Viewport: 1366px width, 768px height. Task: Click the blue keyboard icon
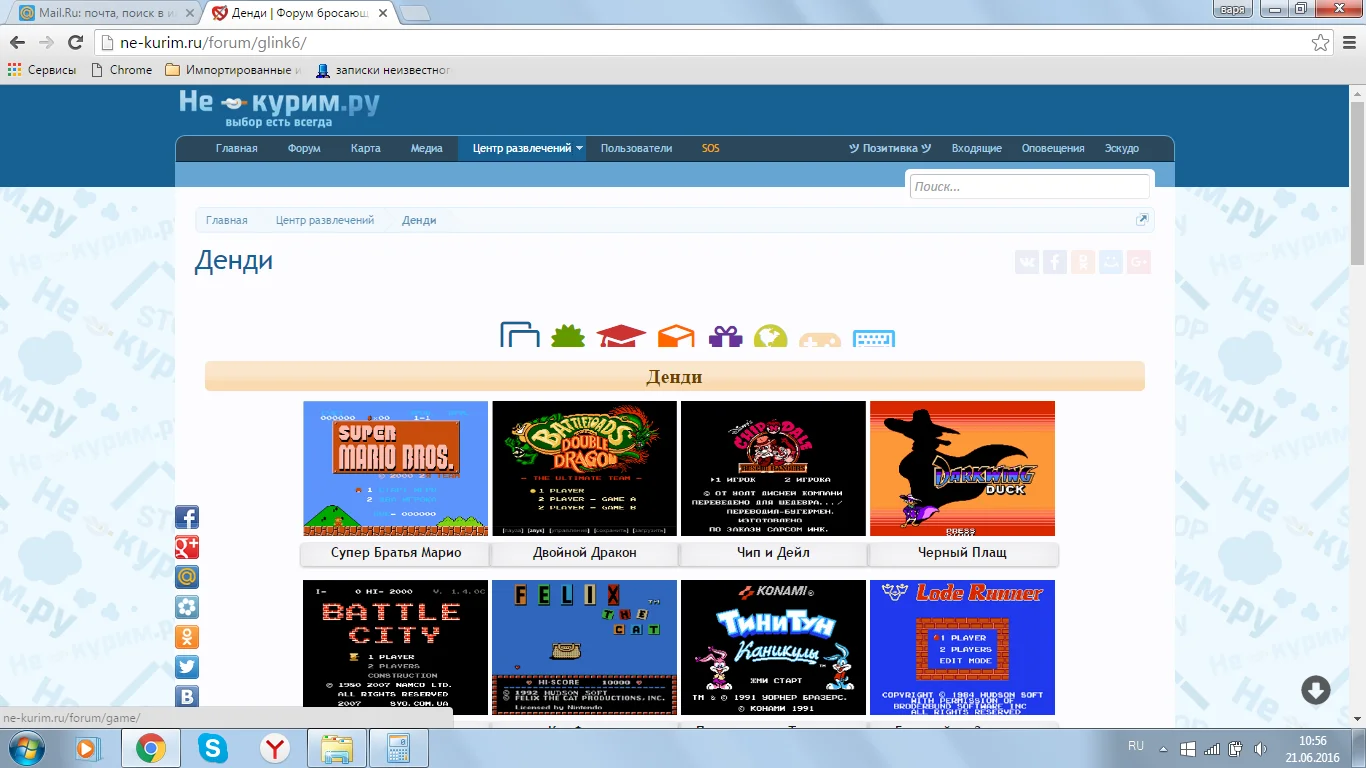tap(874, 338)
